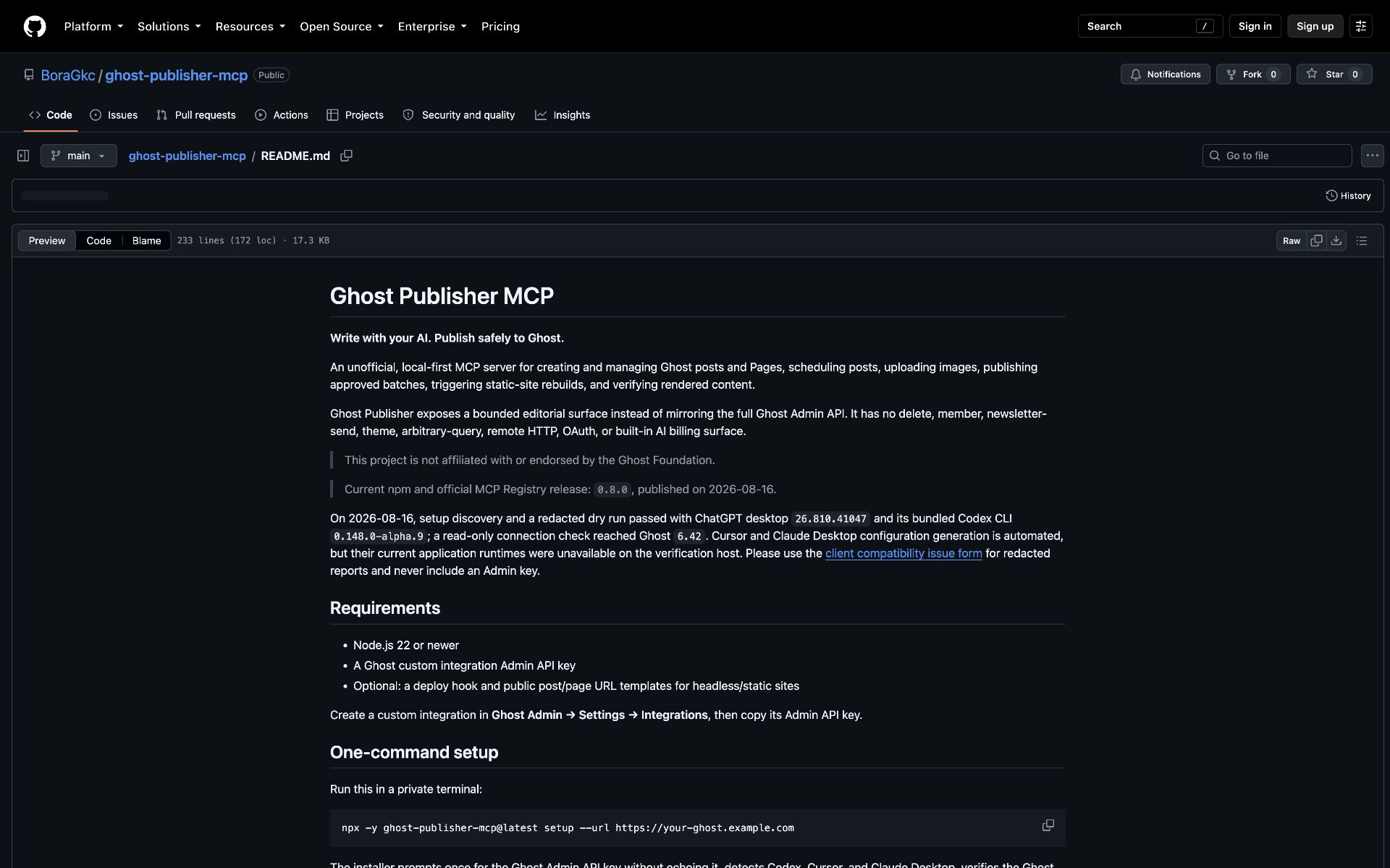
Task: Click 'Node.js 22 or newer' list item
Action: point(406,645)
